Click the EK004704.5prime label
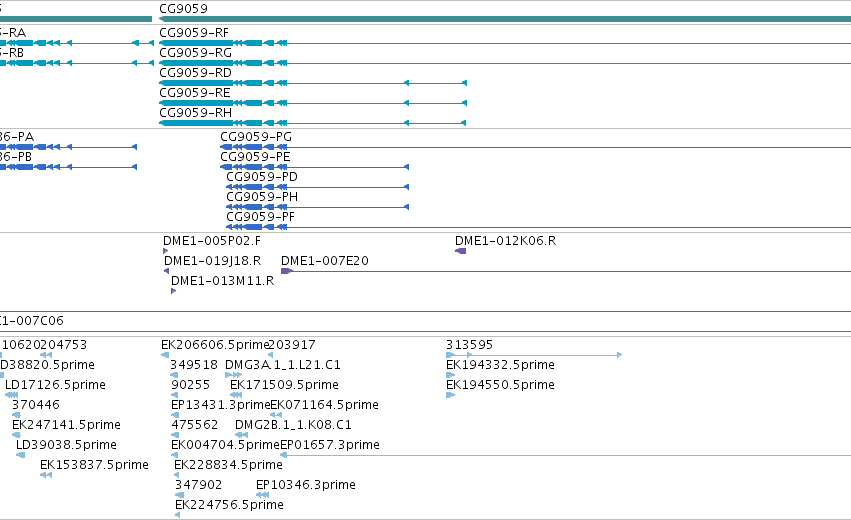 point(225,445)
